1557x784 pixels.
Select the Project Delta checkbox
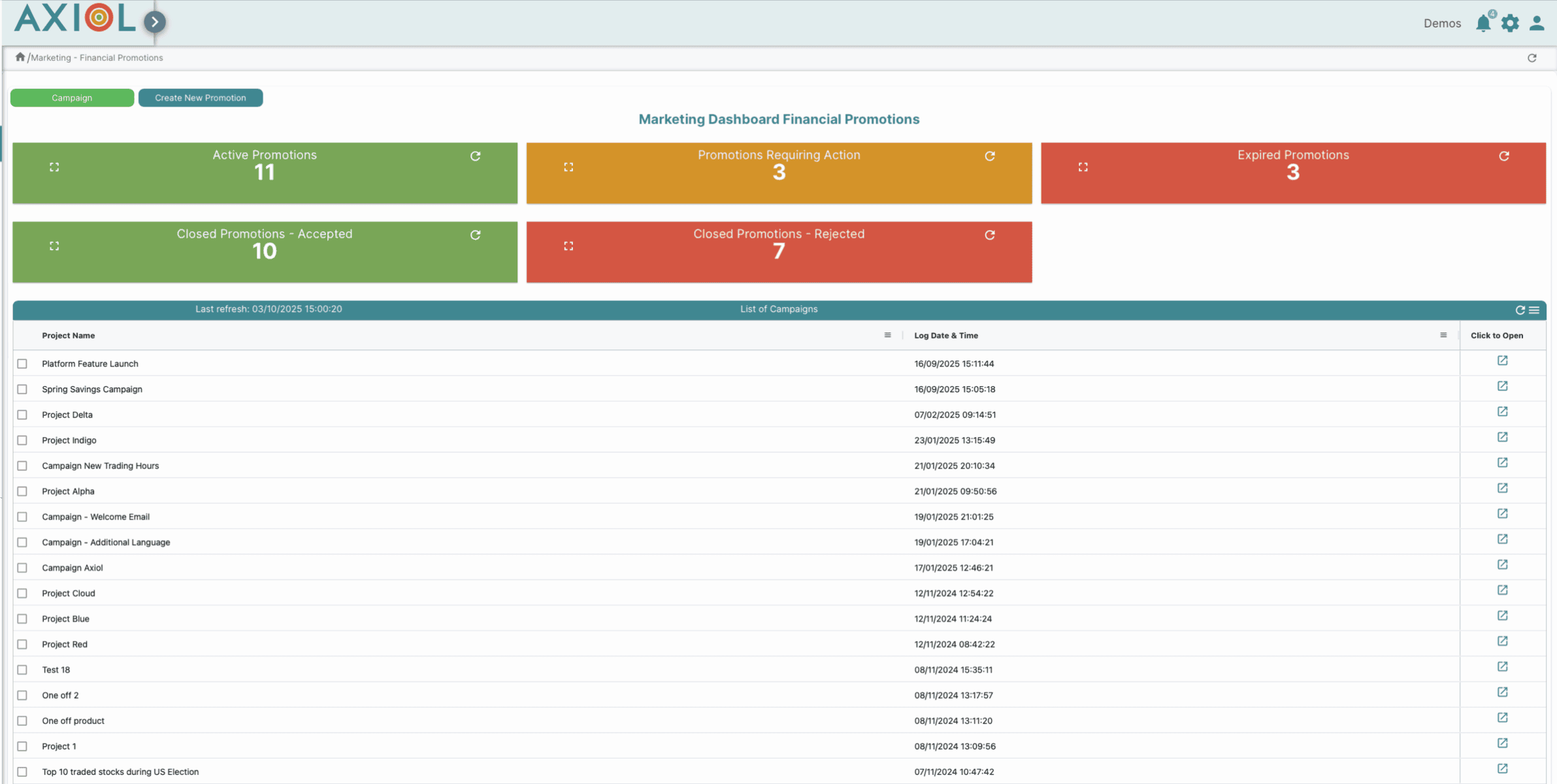pos(22,414)
